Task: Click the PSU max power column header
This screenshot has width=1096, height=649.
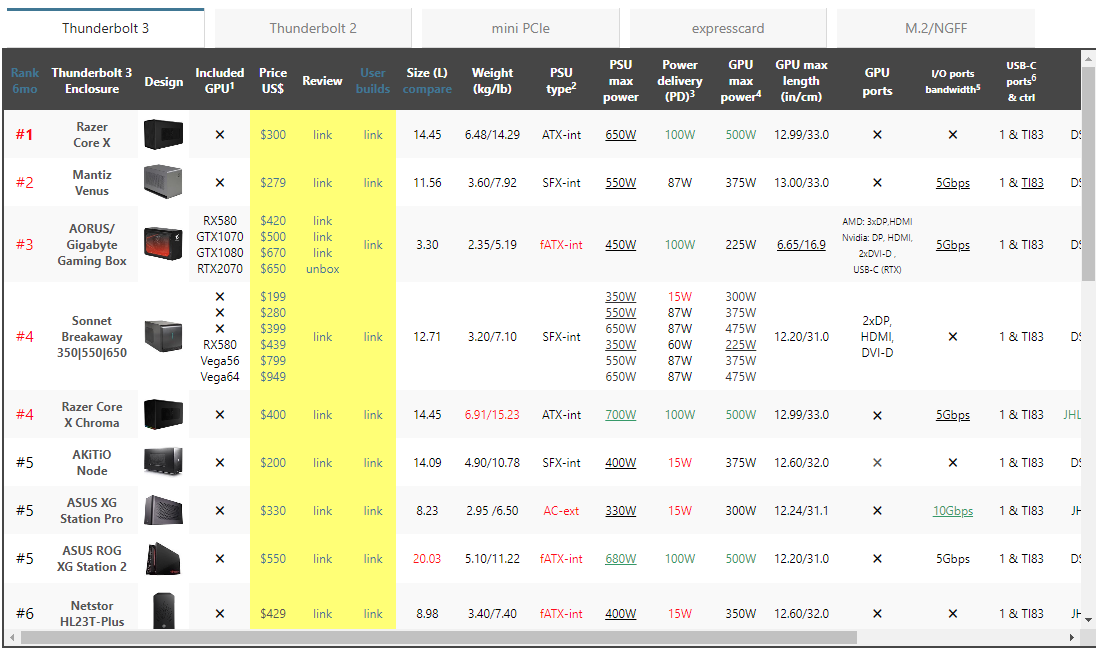Action: pos(621,80)
